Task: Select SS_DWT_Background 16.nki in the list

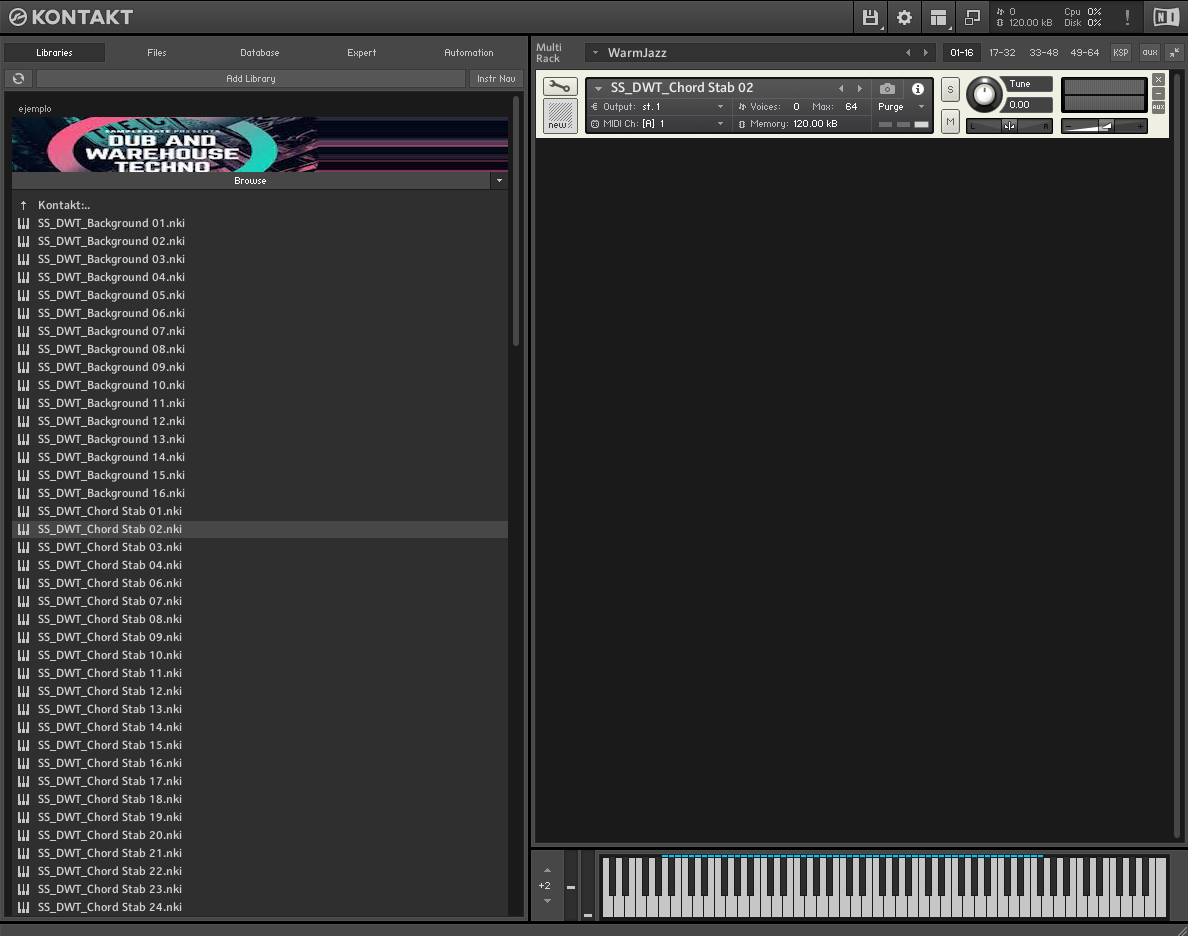Action: pos(260,493)
